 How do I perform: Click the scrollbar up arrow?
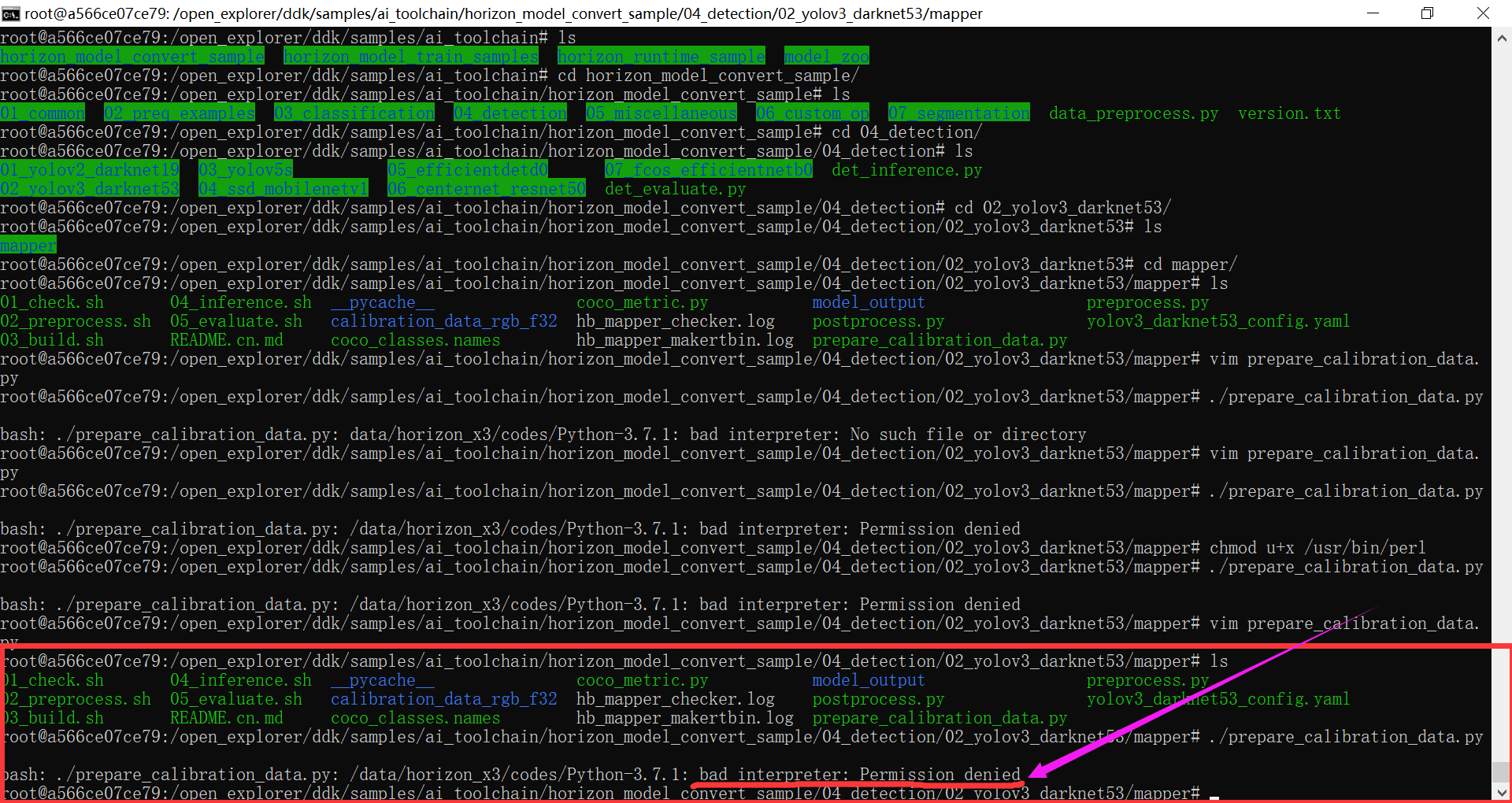pyautogui.click(x=1502, y=37)
